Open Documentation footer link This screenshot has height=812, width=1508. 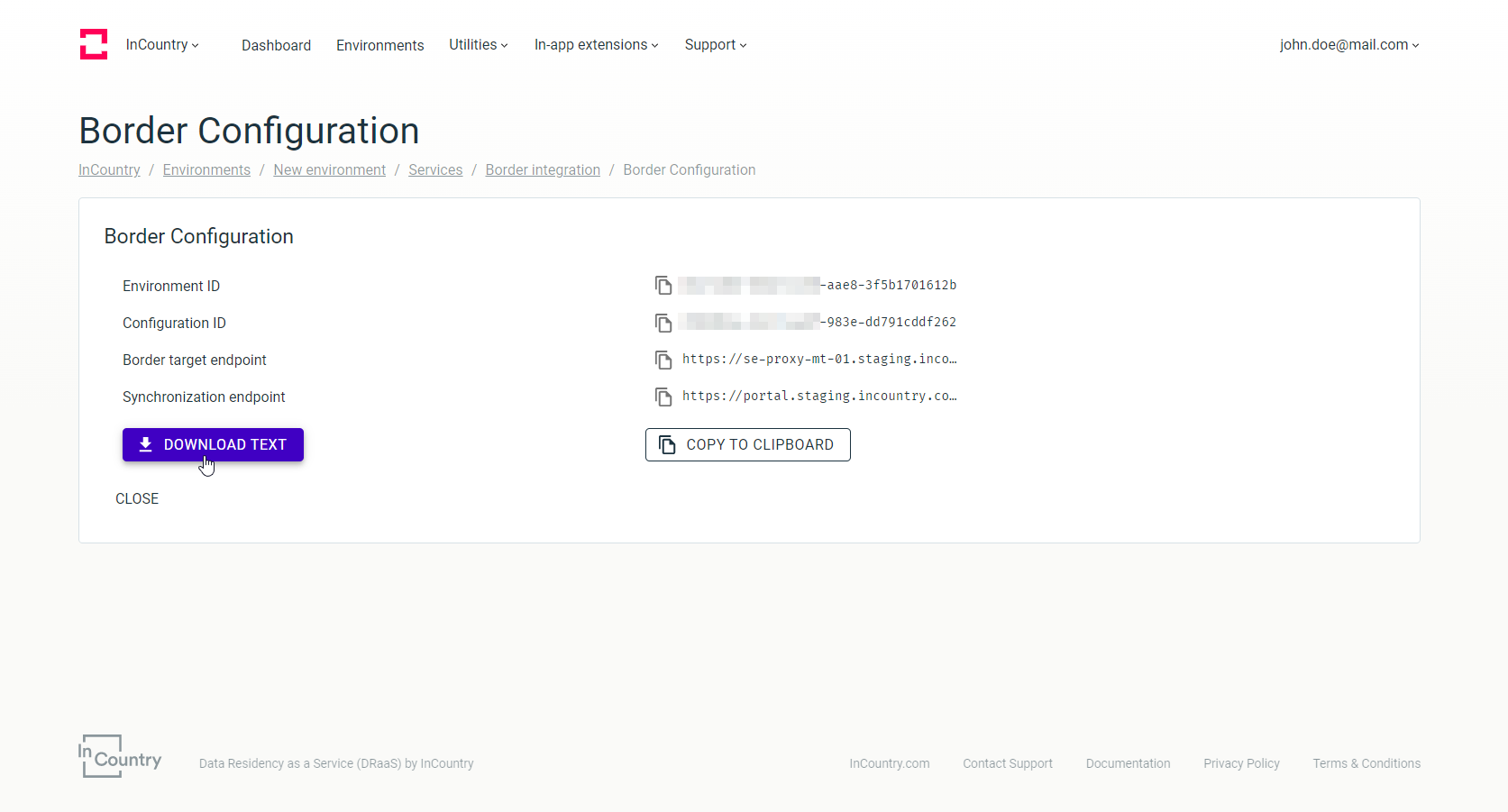(x=1129, y=763)
